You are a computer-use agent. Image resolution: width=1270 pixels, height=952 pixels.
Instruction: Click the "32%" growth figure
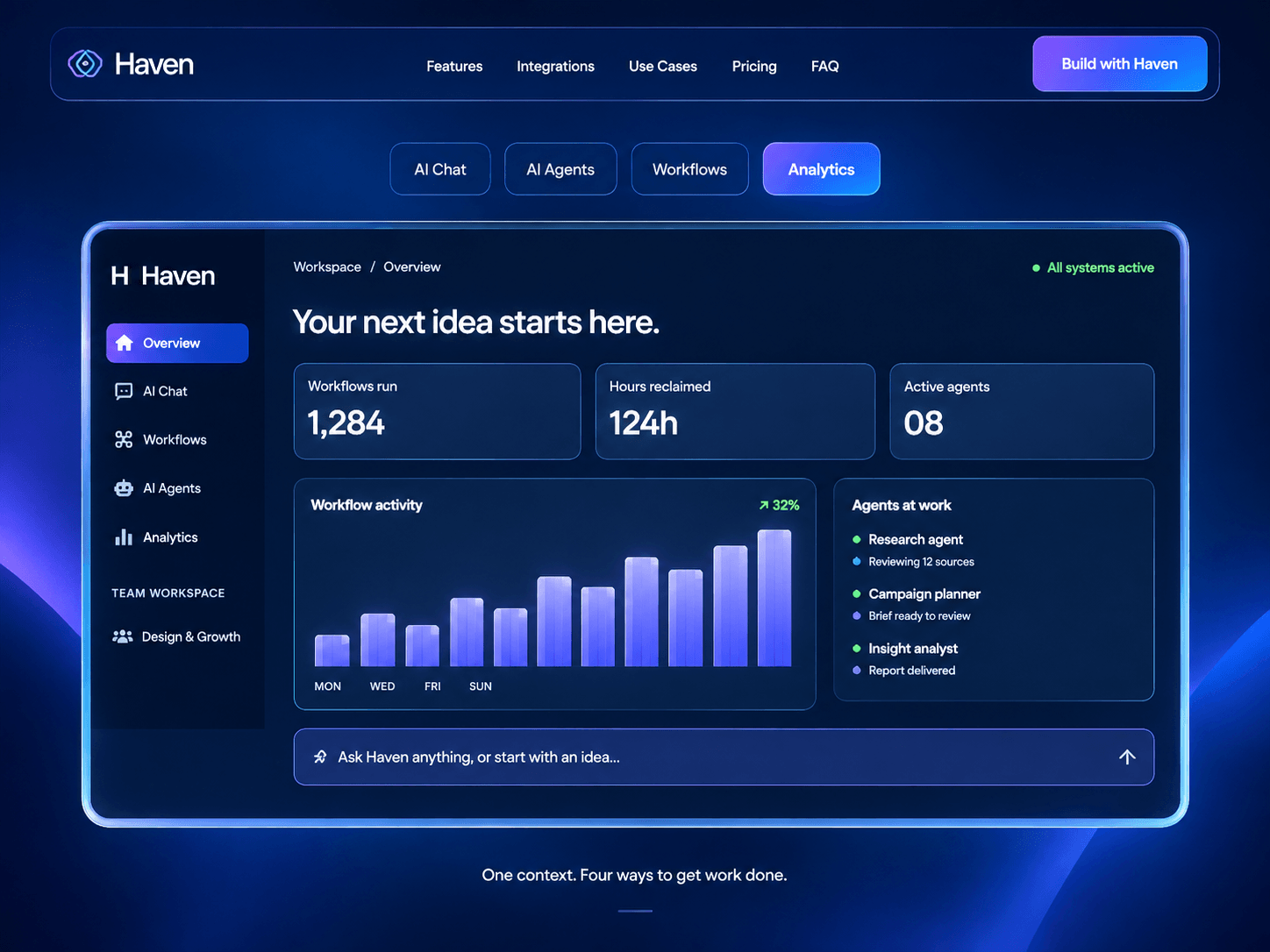pyautogui.click(x=786, y=505)
